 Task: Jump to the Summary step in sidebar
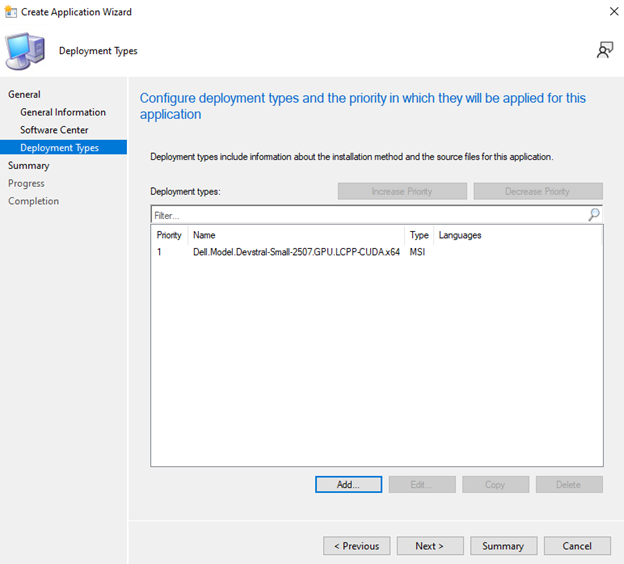[29, 166]
